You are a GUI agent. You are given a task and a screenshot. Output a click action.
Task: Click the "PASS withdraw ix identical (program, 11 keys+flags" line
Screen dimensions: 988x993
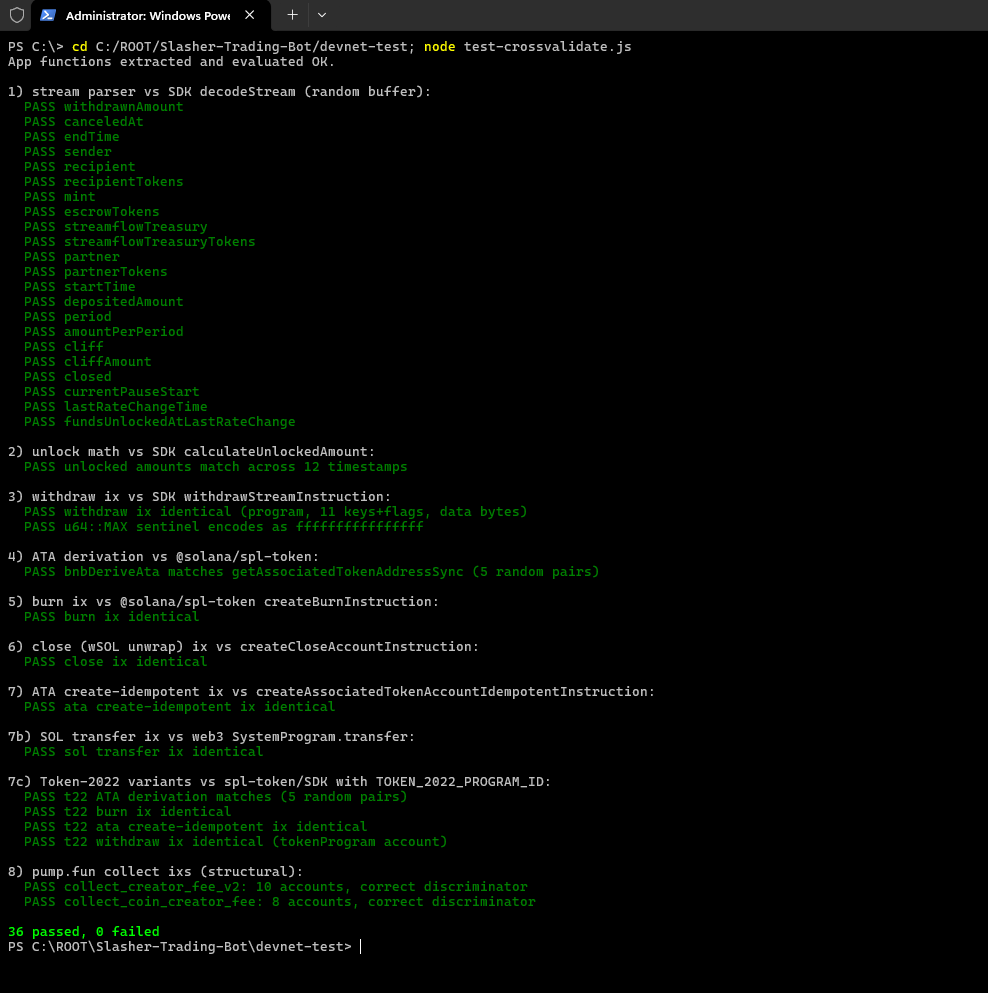click(x=276, y=512)
